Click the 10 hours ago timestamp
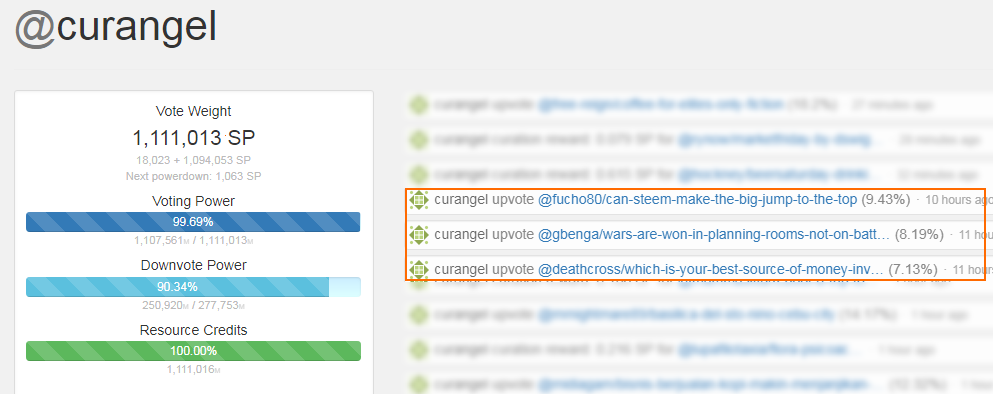 click(x=958, y=200)
